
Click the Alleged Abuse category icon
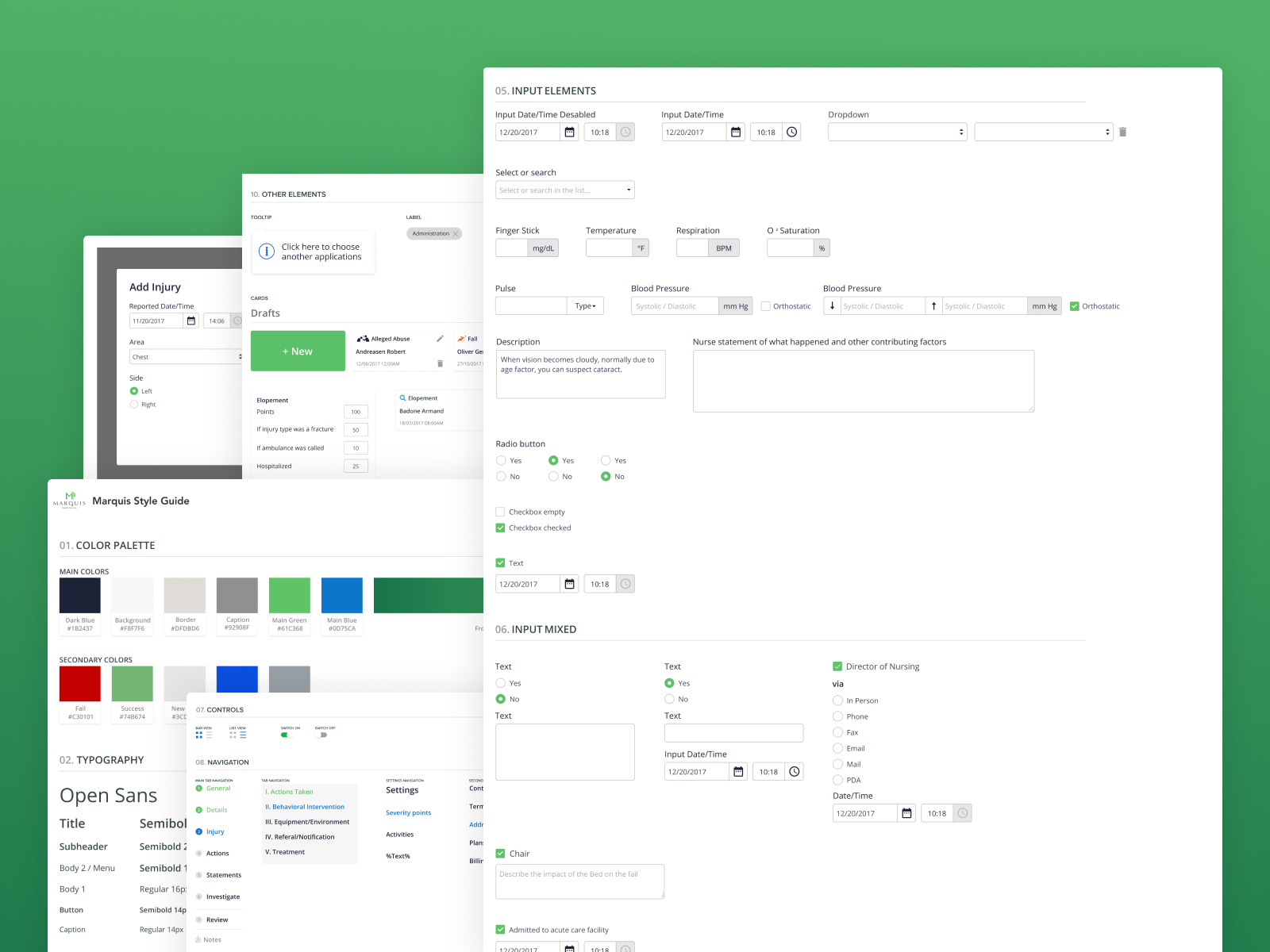[x=363, y=339]
